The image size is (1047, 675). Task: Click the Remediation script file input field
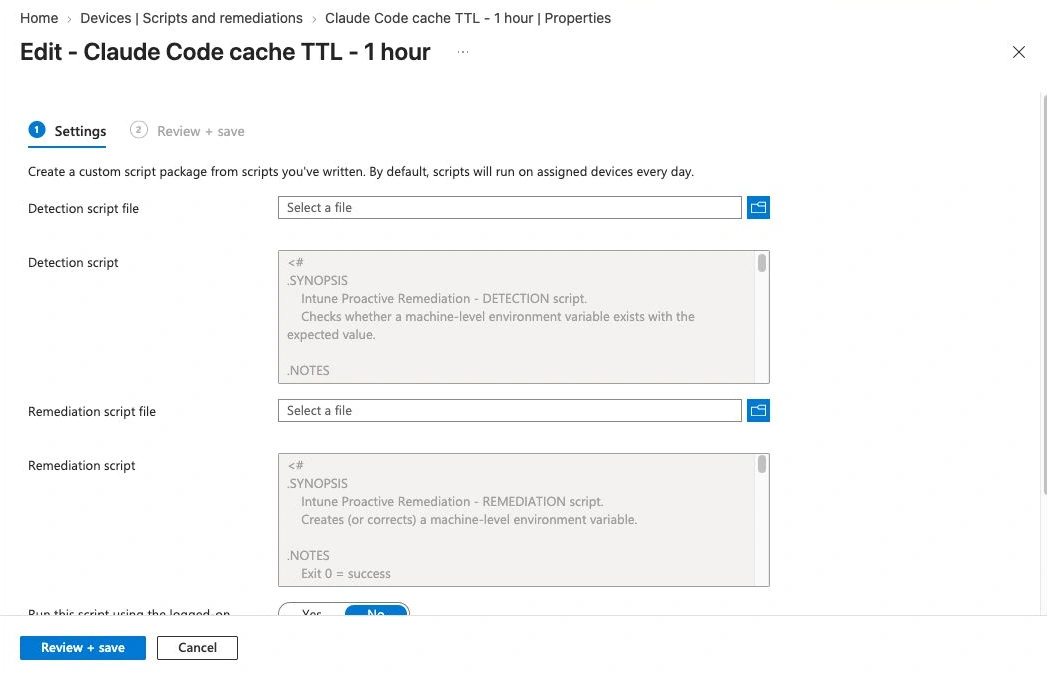coord(509,411)
